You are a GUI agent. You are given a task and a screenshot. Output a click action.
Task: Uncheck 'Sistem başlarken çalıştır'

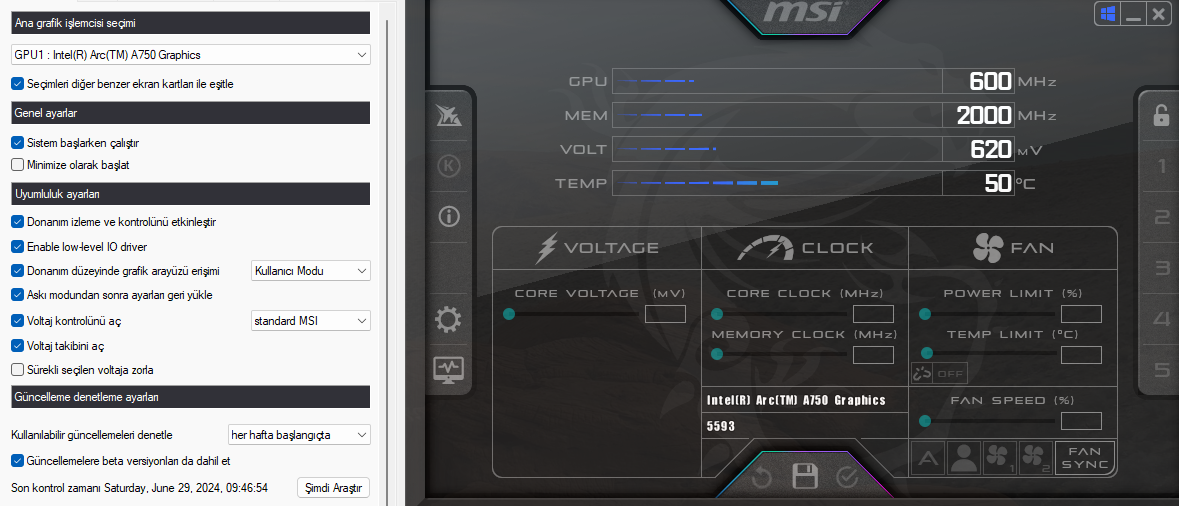(x=17, y=142)
